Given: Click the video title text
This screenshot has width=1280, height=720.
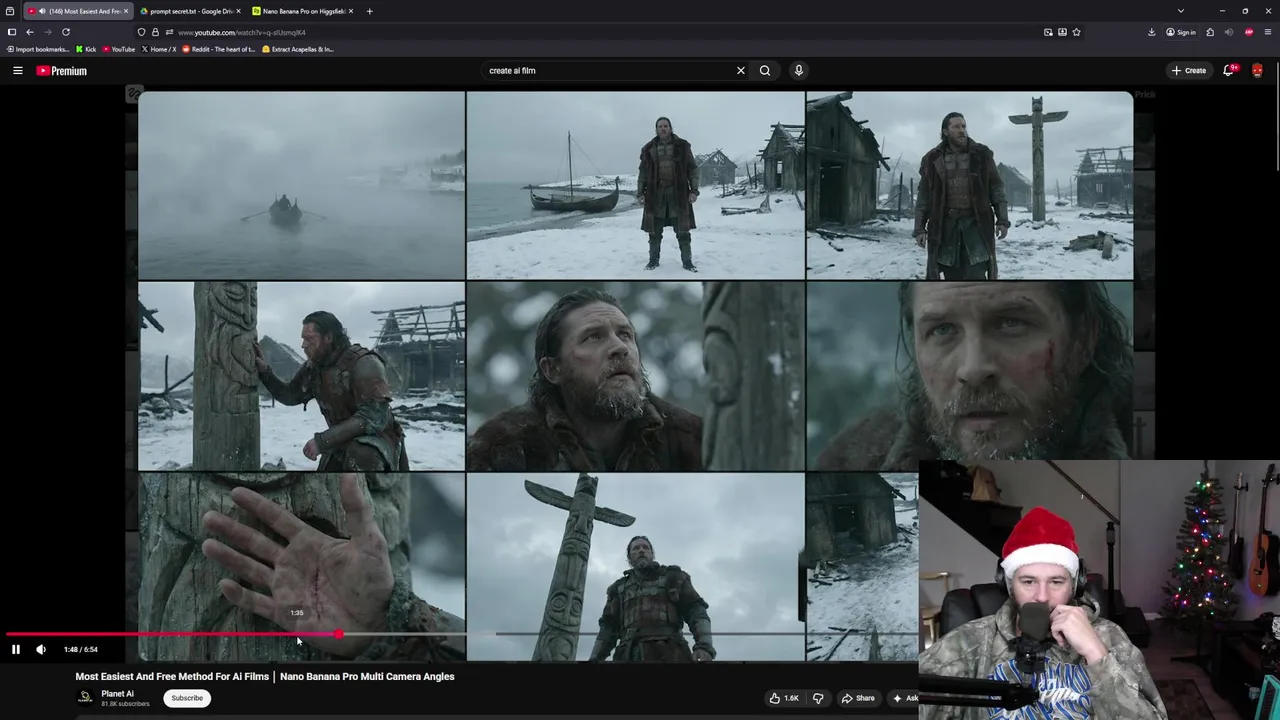Looking at the screenshot, I should point(265,677).
